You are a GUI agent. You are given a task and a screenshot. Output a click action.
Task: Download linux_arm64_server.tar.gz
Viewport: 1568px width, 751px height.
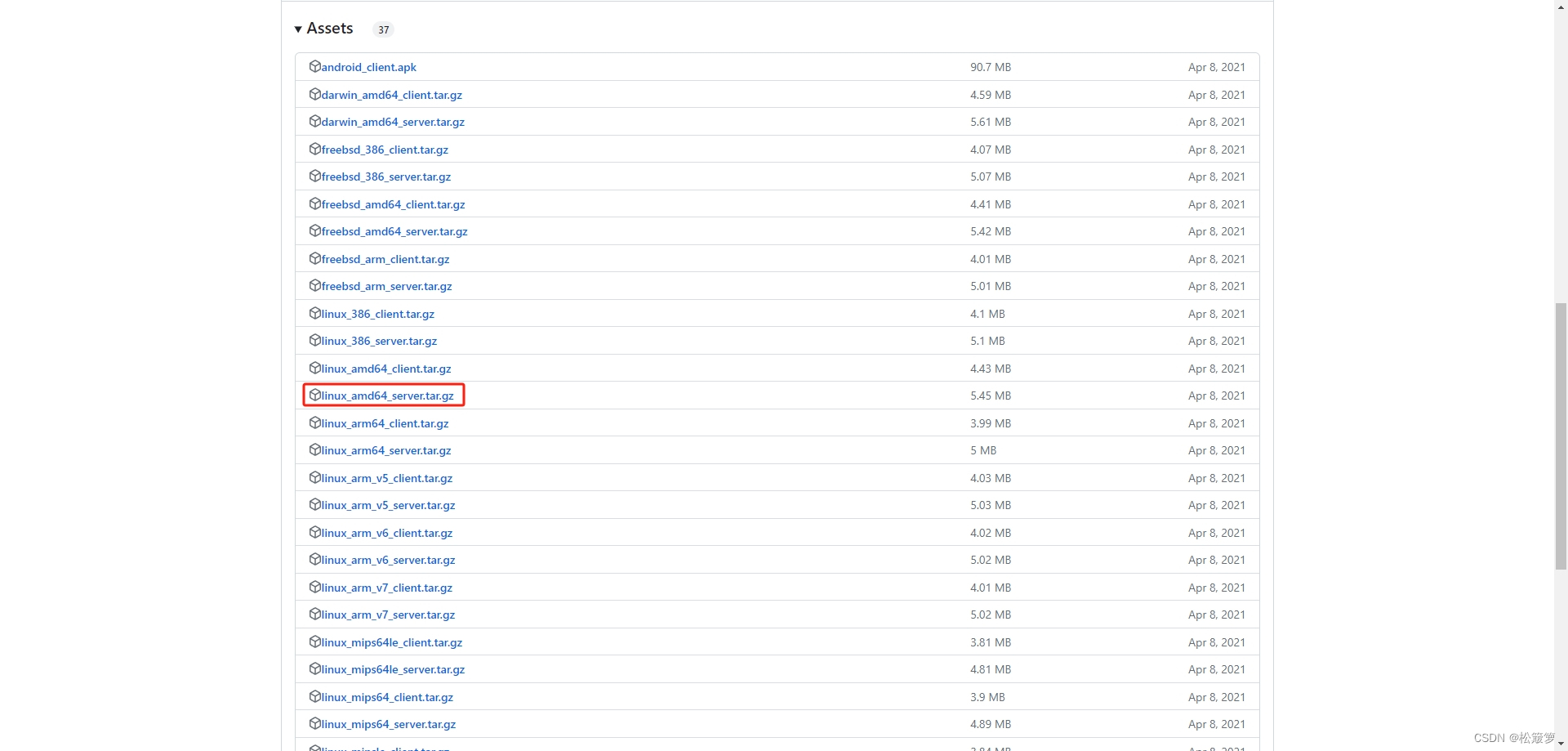click(386, 450)
